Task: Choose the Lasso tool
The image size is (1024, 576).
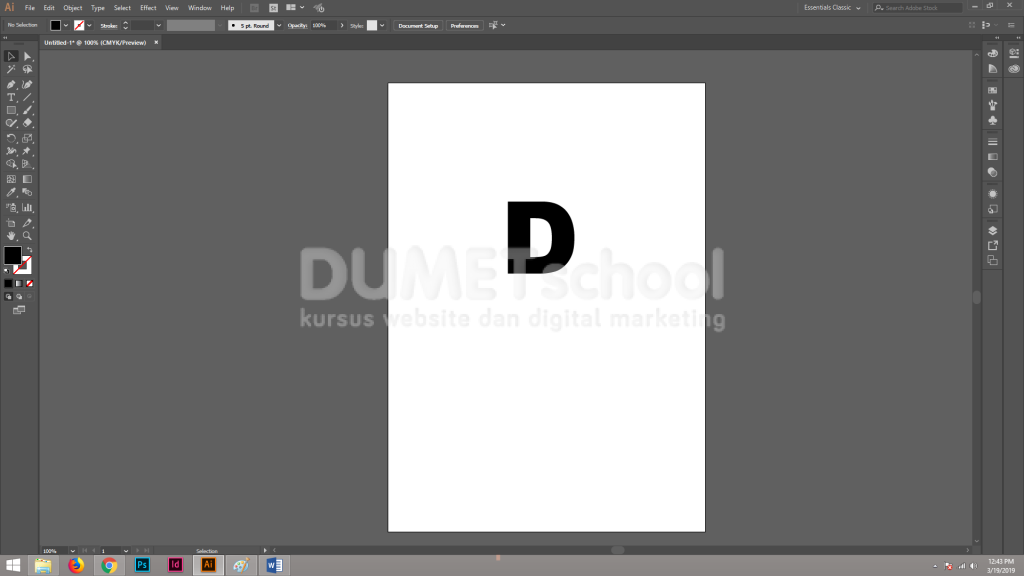Action: 27,69
